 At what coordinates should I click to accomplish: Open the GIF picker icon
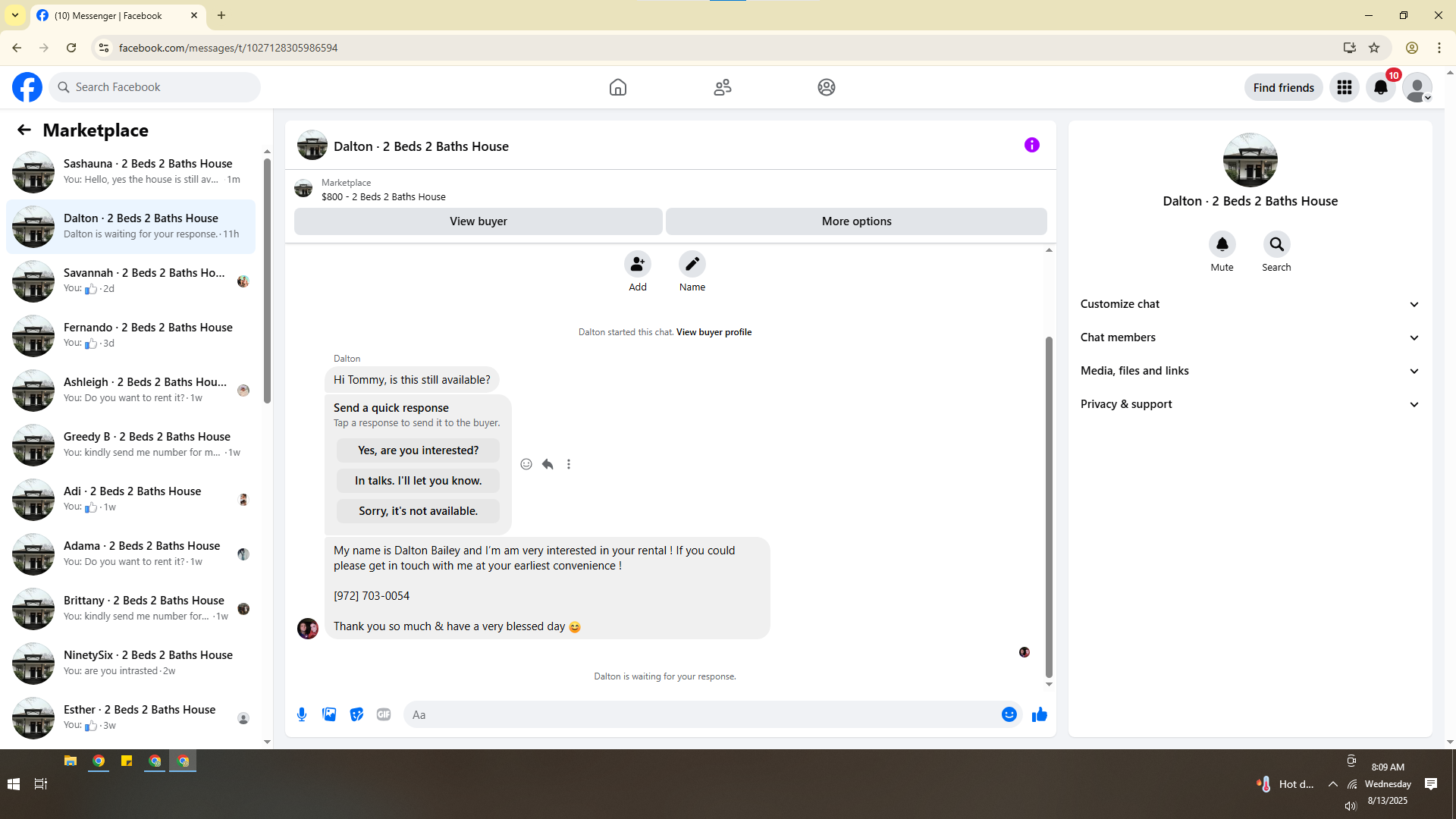coord(384,714)
